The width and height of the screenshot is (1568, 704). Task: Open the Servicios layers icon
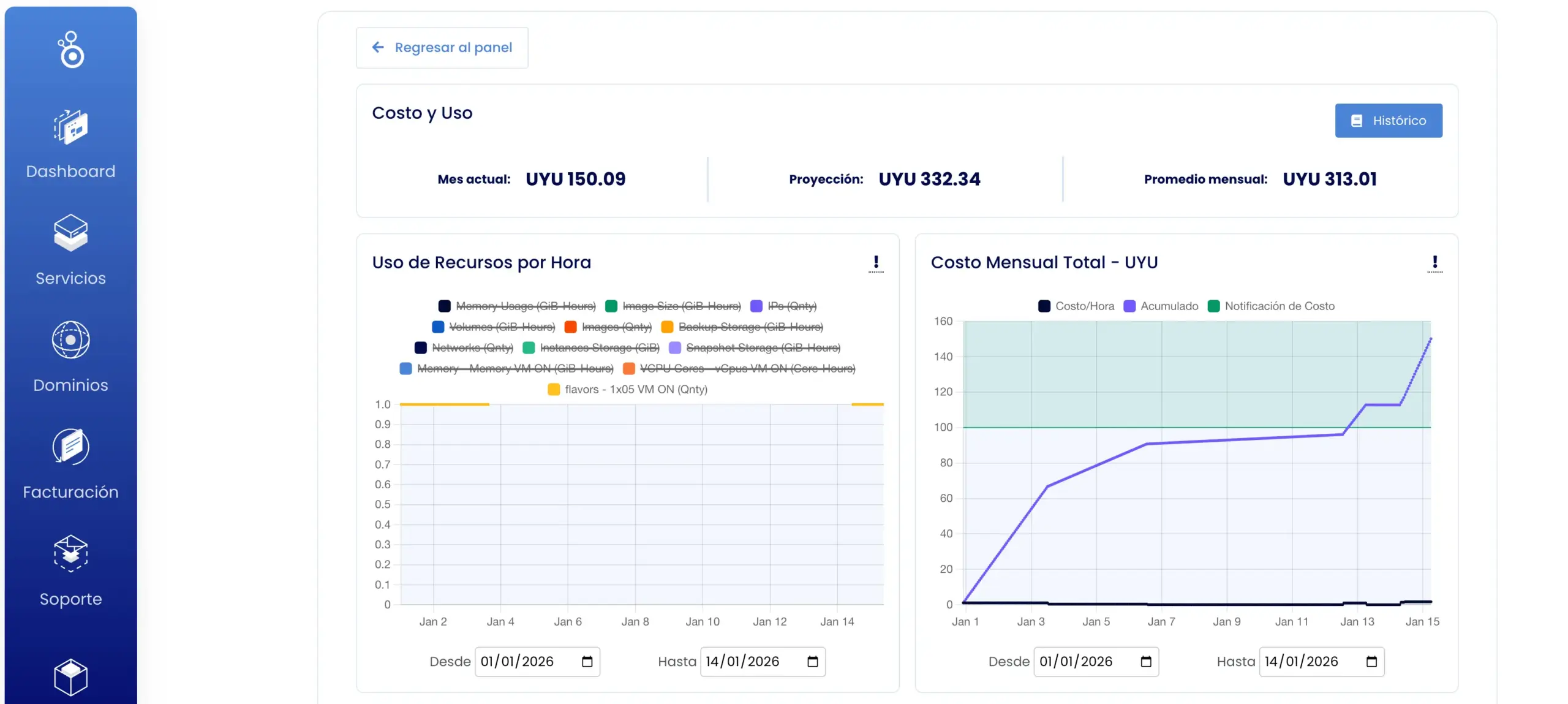coord(70,233)
